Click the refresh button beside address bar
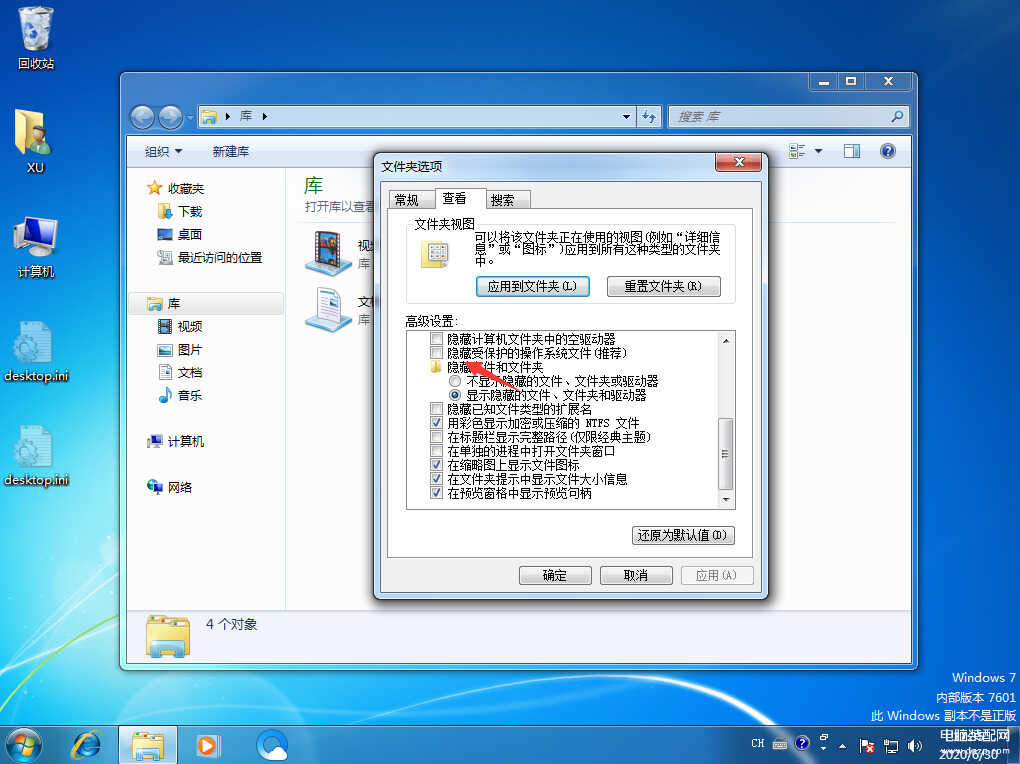 649,116
